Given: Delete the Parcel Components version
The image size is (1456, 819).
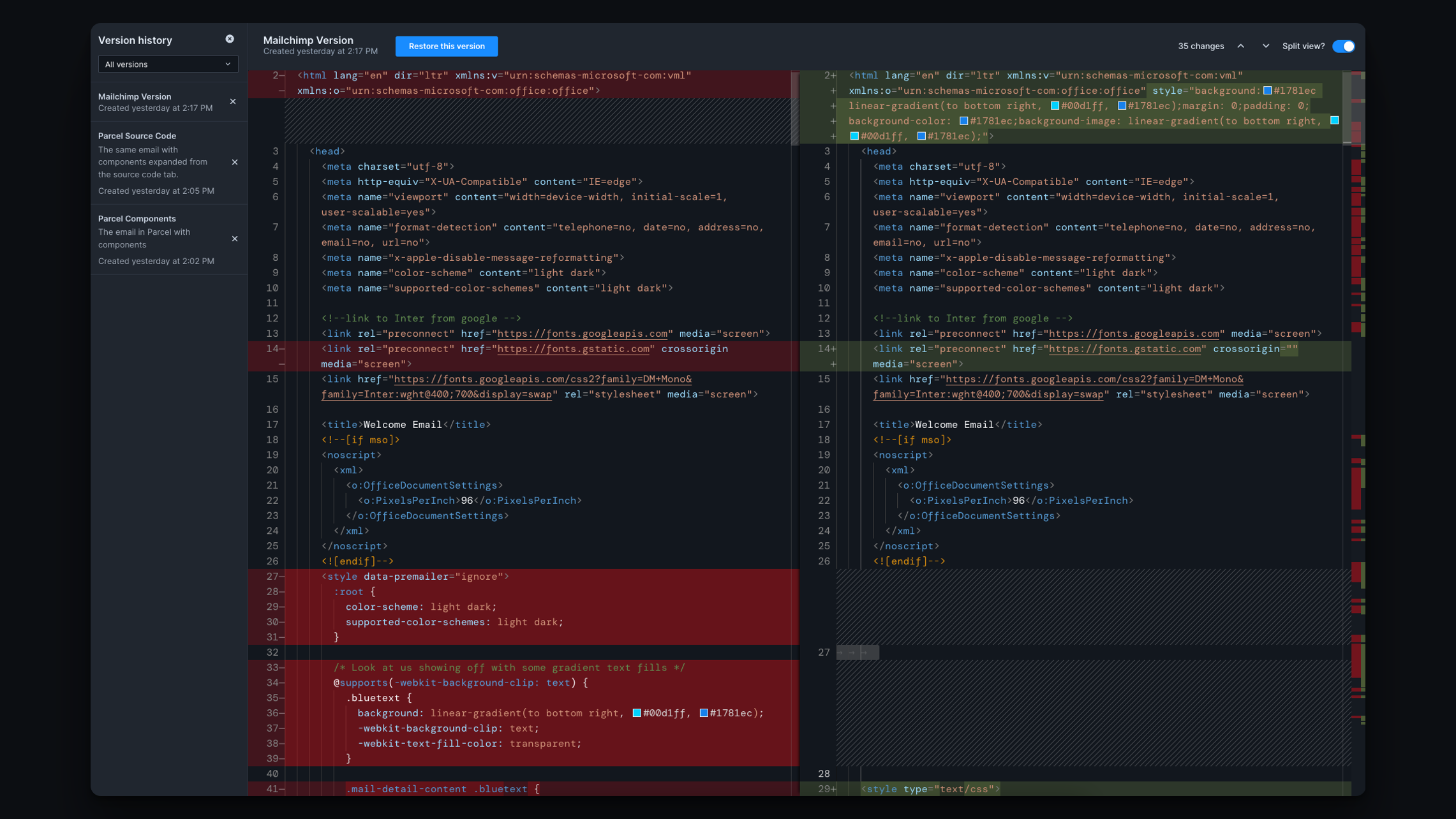Looking at the screenshot, I should point(235,239).
